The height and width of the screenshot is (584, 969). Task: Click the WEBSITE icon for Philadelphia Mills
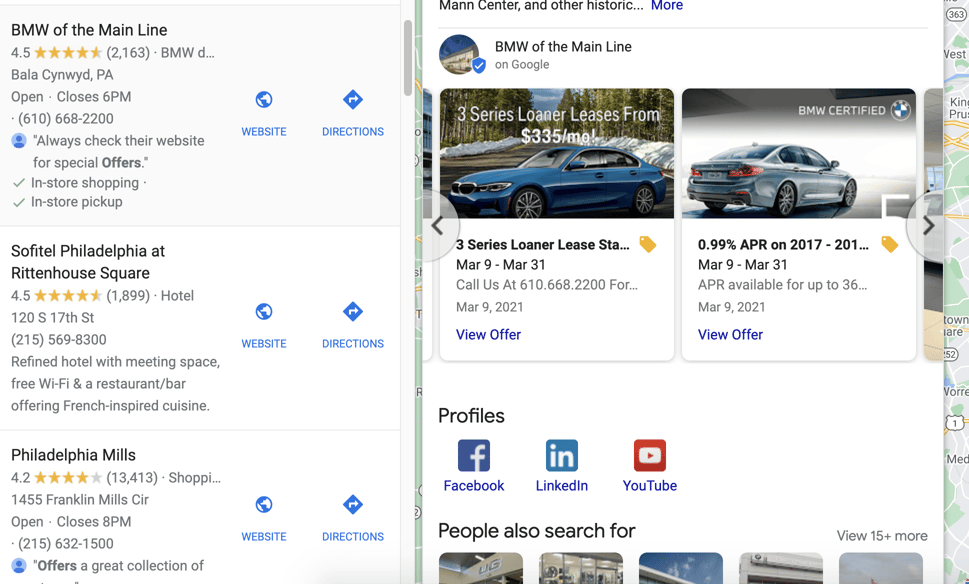(x=263, y=505)
